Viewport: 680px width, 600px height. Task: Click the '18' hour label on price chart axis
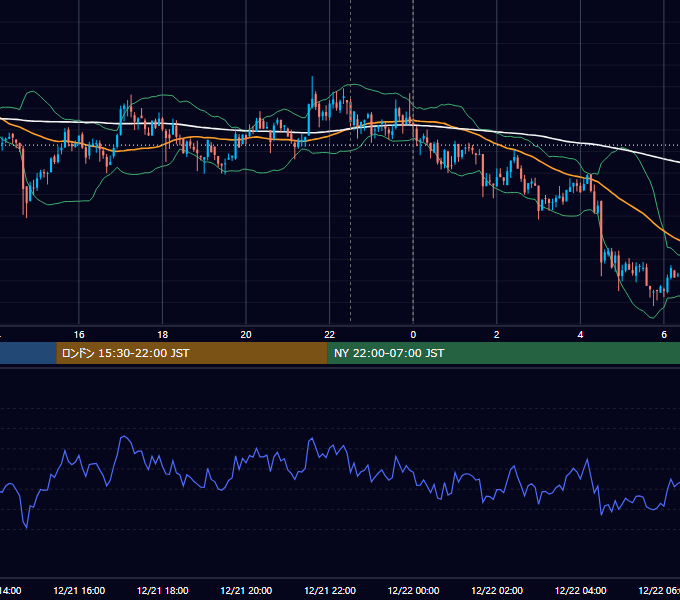(162, 335)
